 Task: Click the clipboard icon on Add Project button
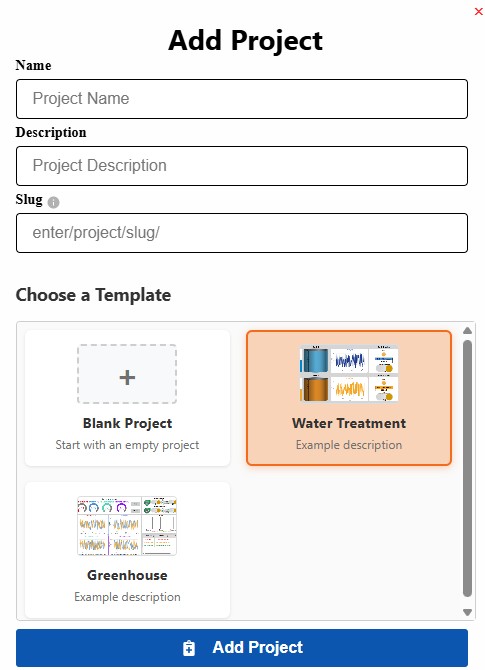[188, 648]
